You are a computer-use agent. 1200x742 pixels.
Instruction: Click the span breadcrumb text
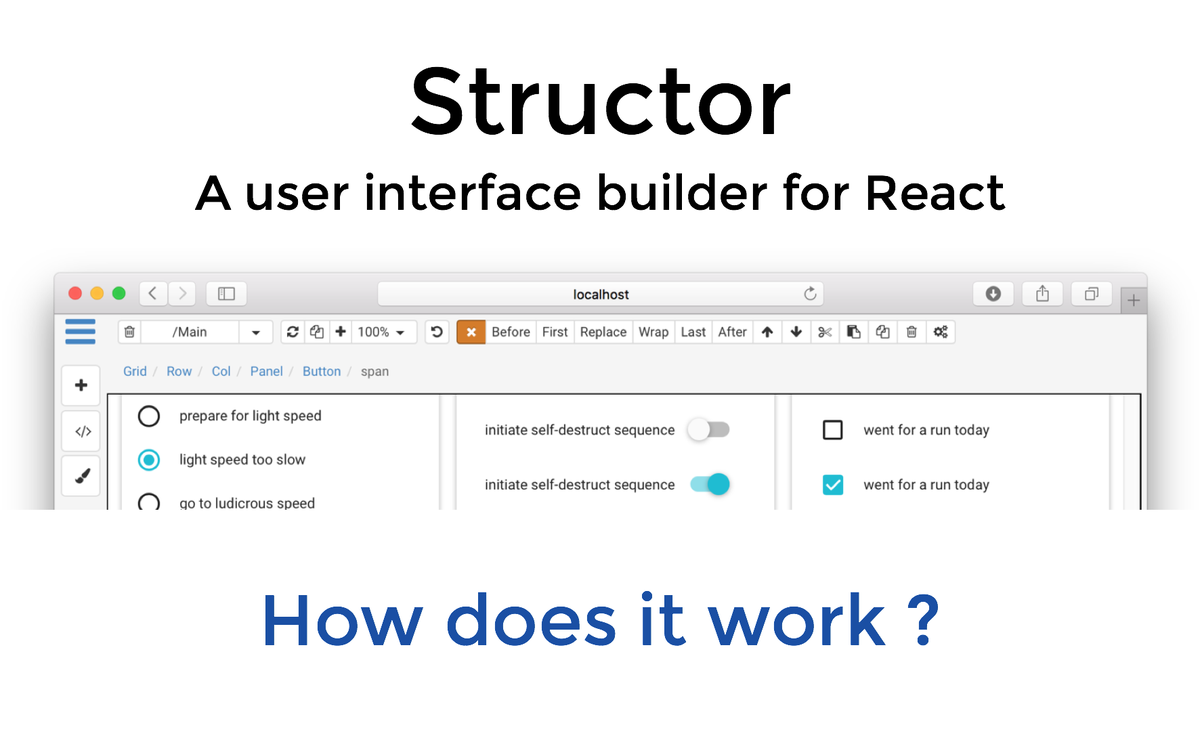pos(375,371)
